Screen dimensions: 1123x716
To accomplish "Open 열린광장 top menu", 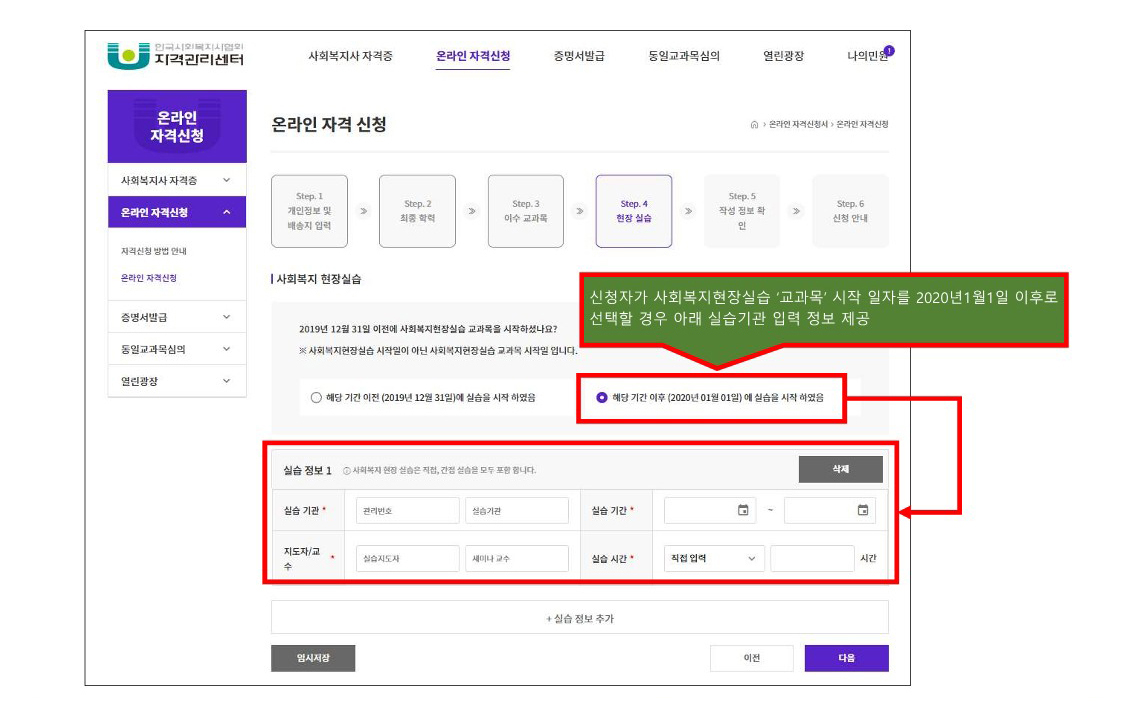I will [x=784, y=56].
